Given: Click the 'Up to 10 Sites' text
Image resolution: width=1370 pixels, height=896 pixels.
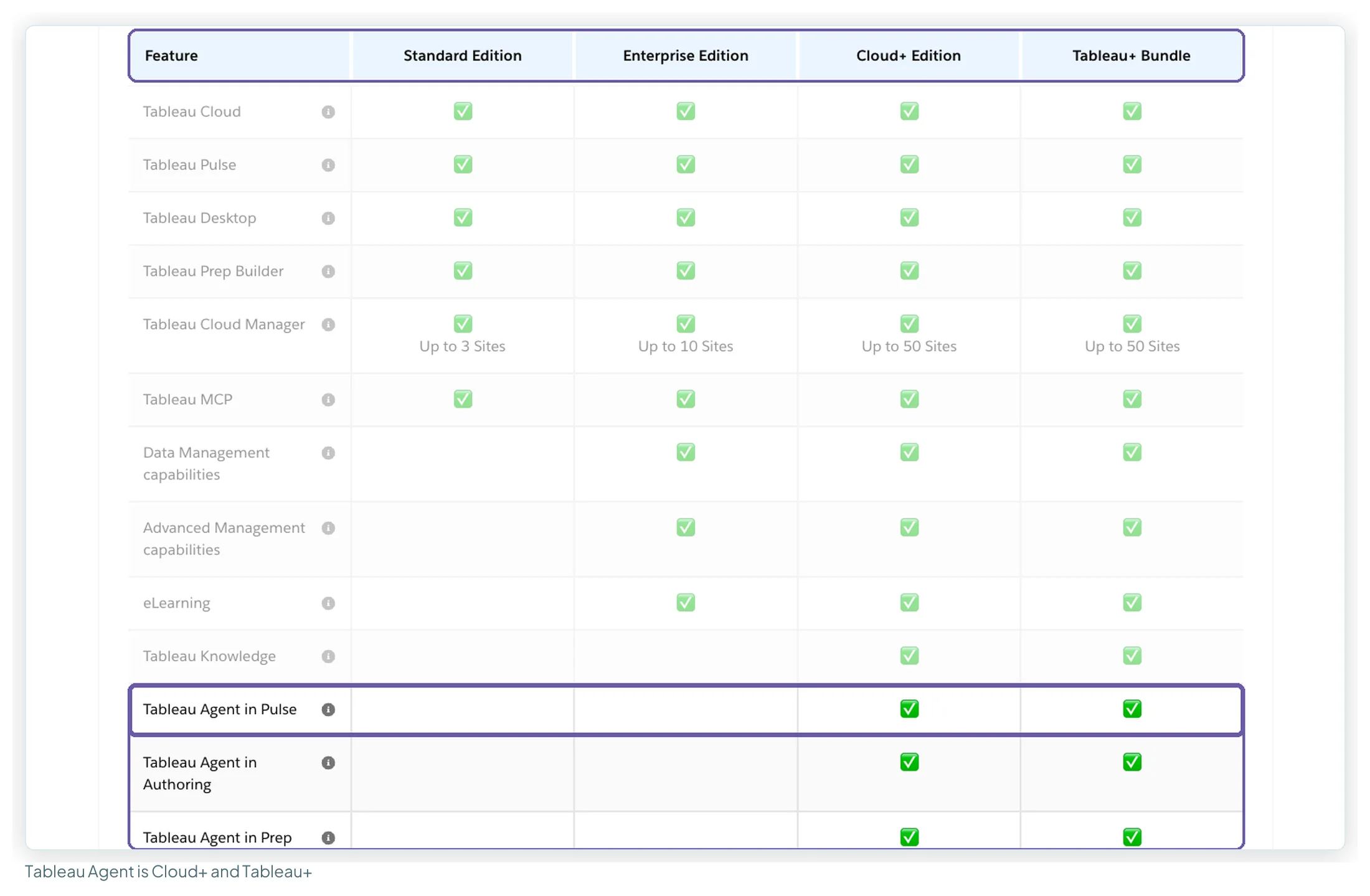Looking at the screenshot, I should [x=686, y=346].
